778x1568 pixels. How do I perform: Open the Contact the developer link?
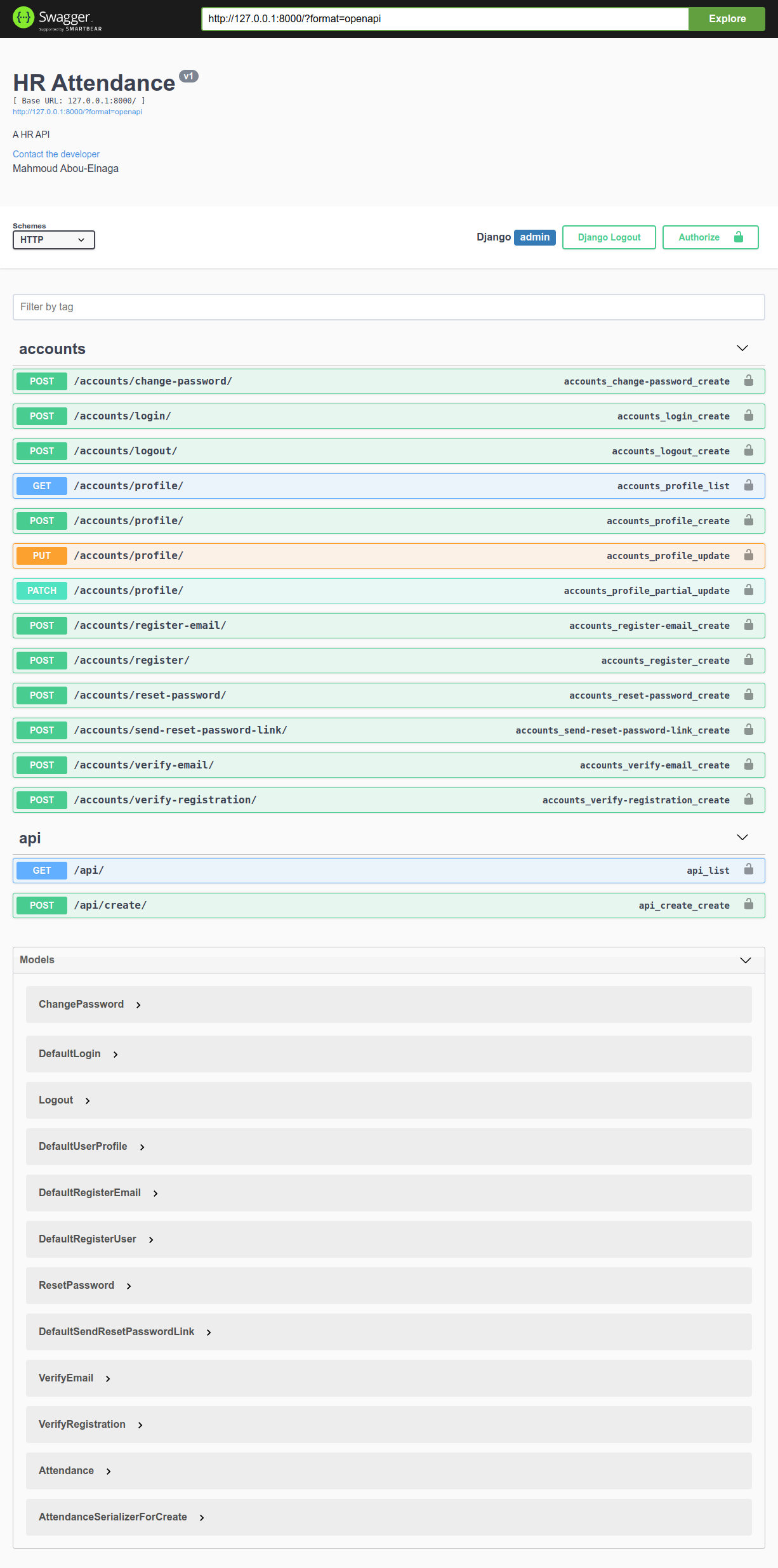pyautogui.click(x=56, y=154)
